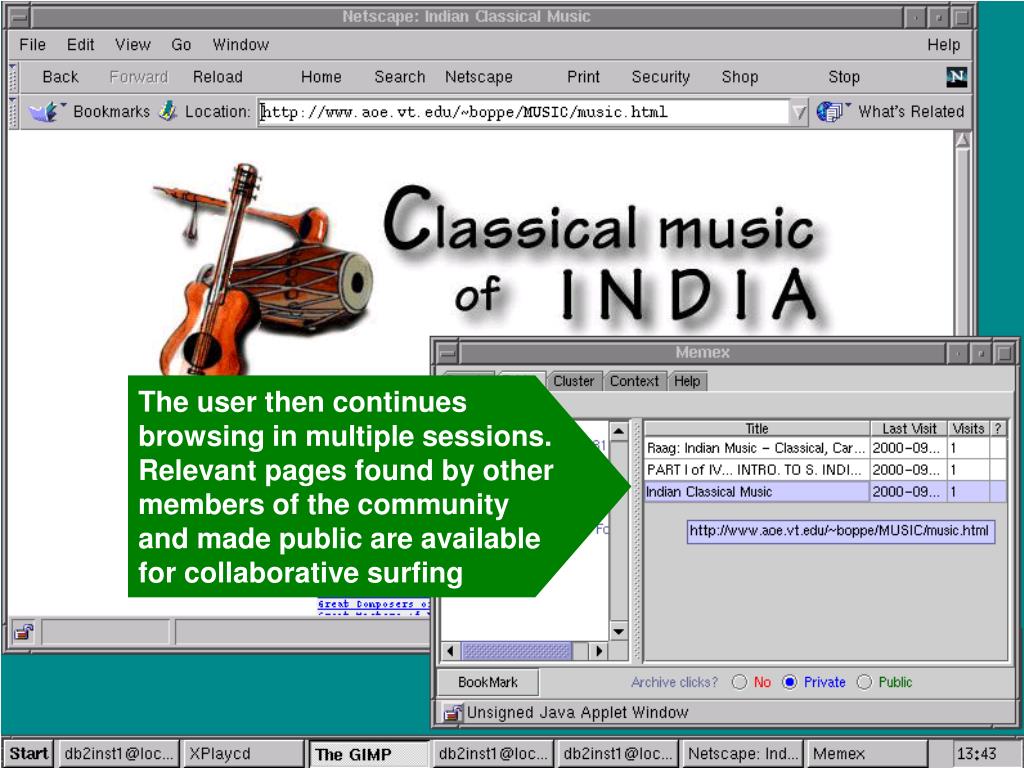Screen dimensions: 1024x768
Task: Click the Unsigned Java Applet Window warning icon
Action: point(452,712)
